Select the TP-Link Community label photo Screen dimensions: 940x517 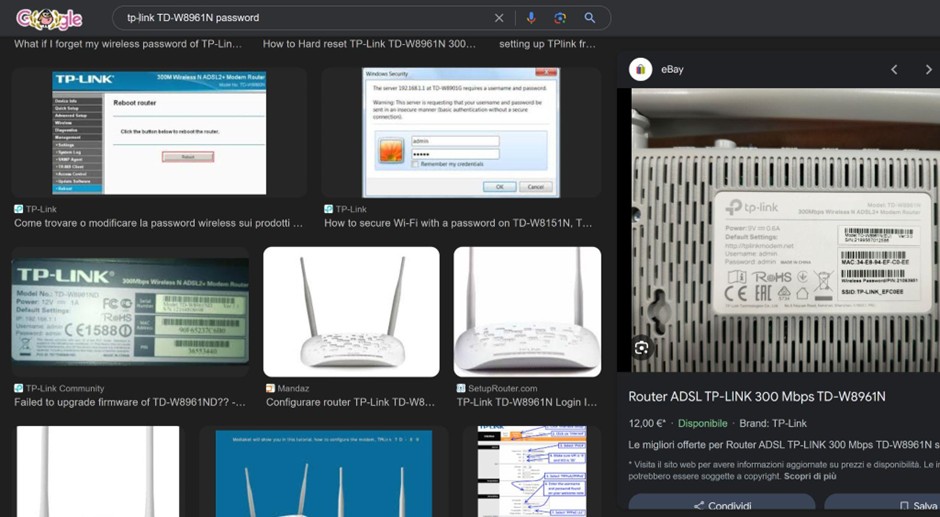tap(130, 311)
